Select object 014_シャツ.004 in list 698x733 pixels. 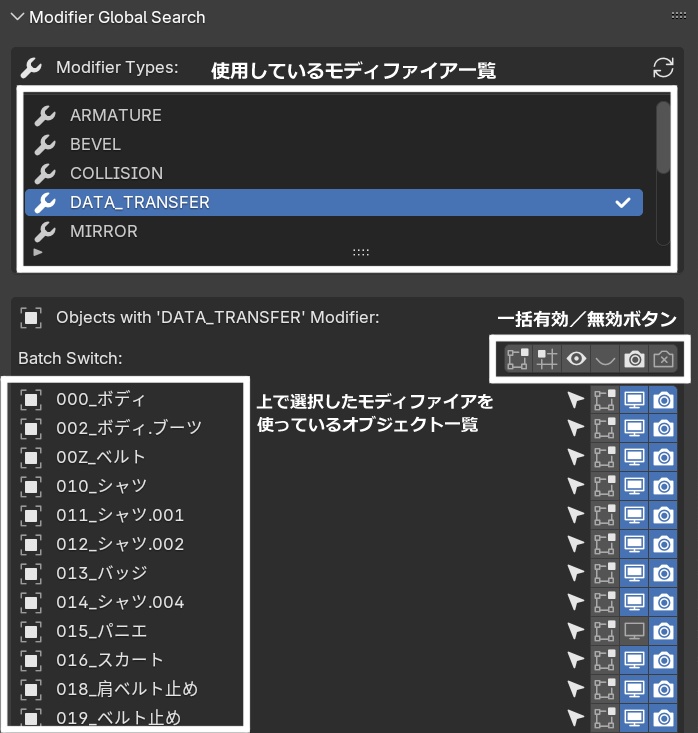(x=120, y=603)
